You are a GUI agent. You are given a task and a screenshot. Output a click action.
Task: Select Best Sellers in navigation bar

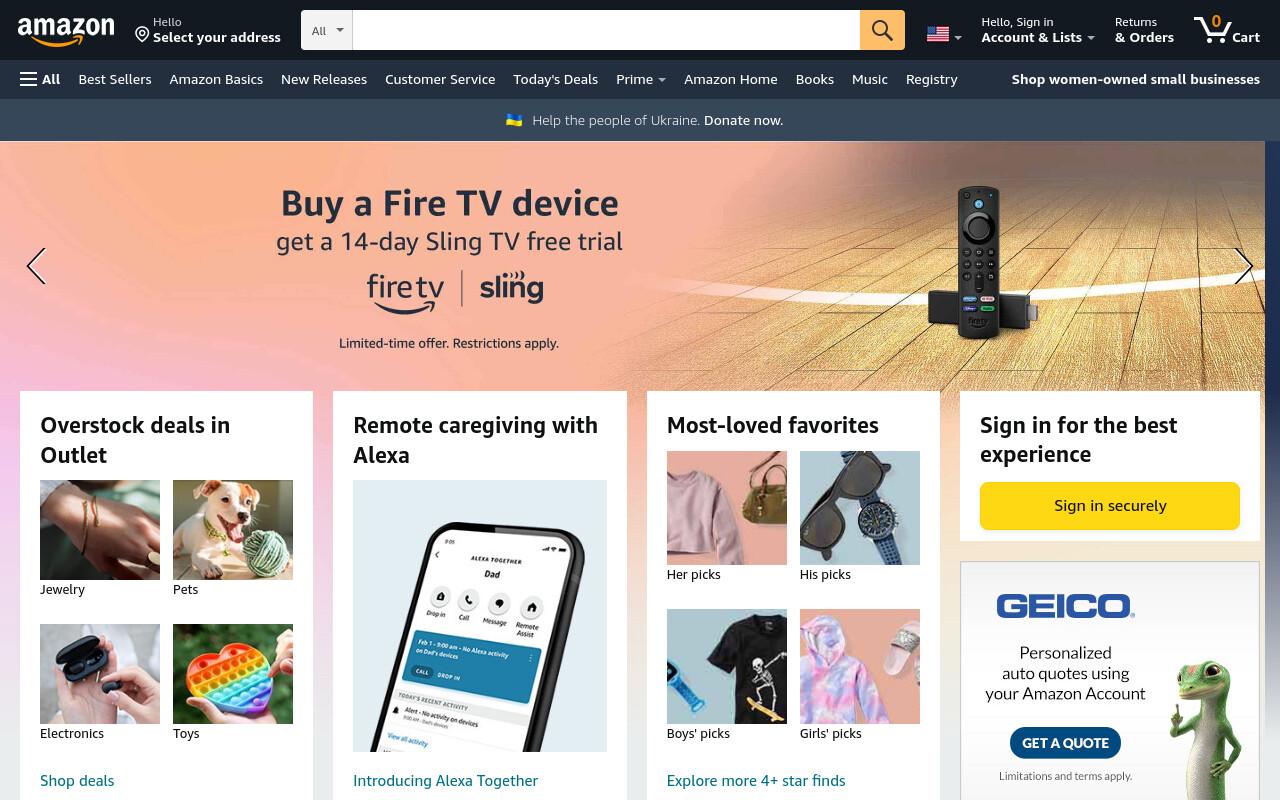[x=115, y=79]
